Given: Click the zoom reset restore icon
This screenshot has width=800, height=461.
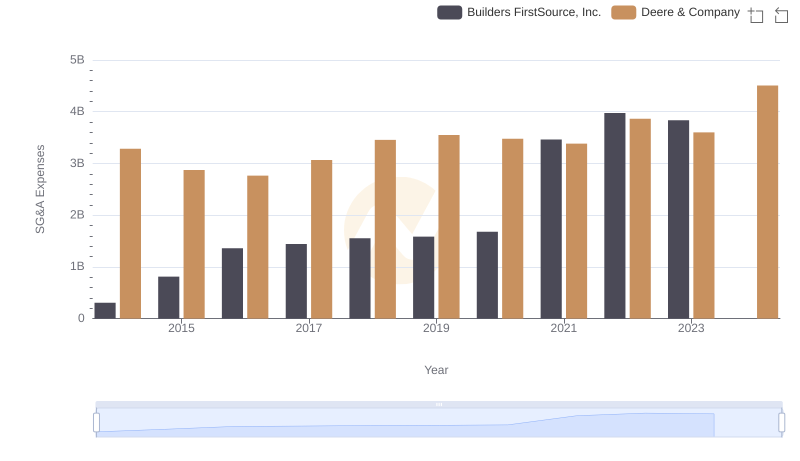Looking at the screenshot, I should (x=781, y=15).
